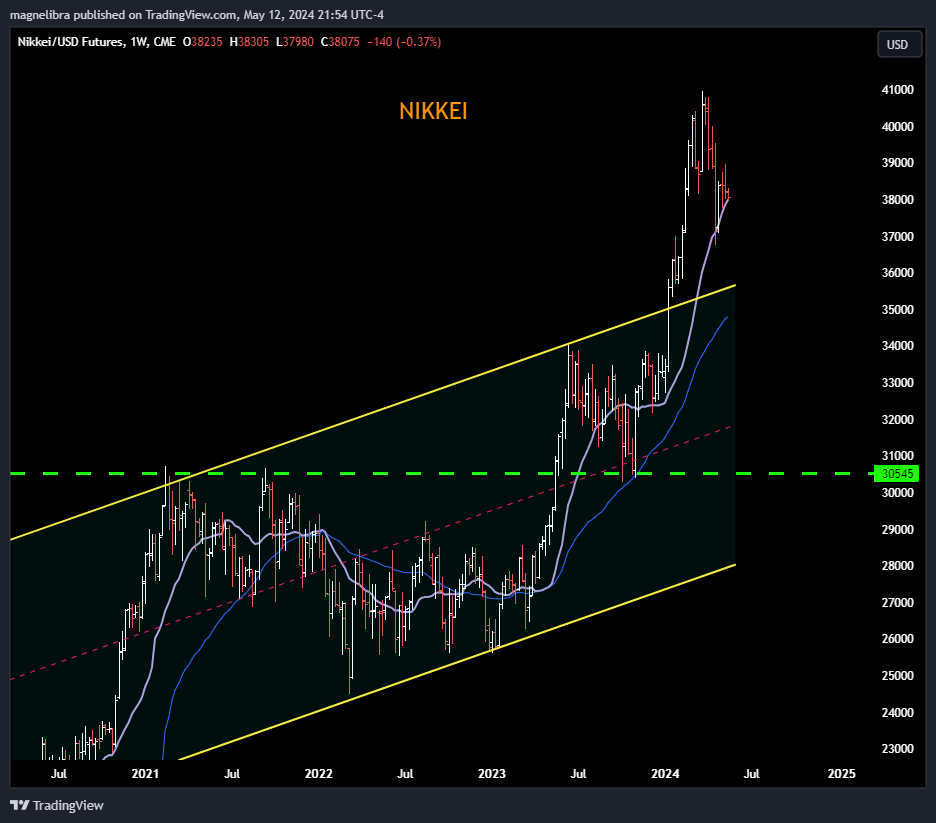Screen dimensions: 936x823
Task: Click the 40000 price axis label
Action: click(x=897, y=127)
